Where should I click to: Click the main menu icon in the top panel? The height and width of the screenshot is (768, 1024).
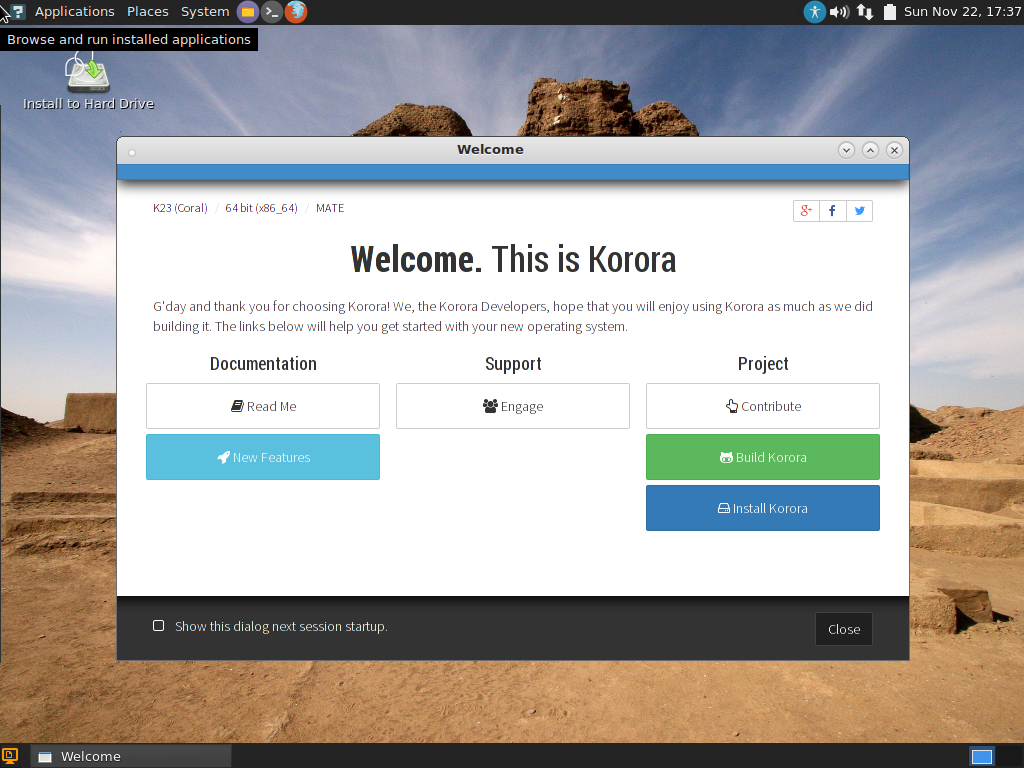click(x=18, y=12)
